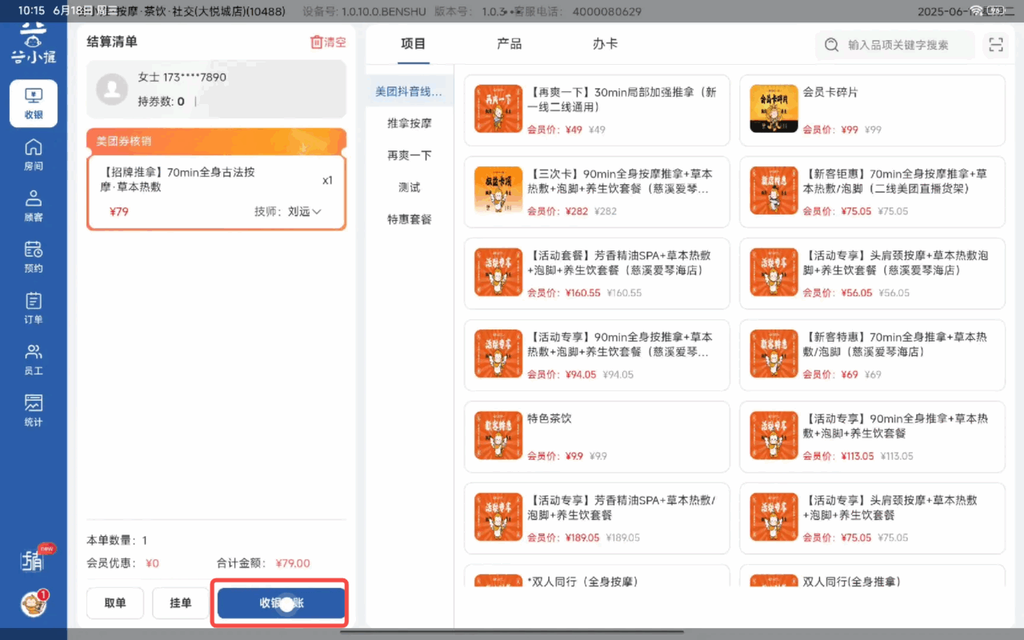
Task: Open thumbnail of 会员卡碎片 item
Action: (x=774, y=108)
